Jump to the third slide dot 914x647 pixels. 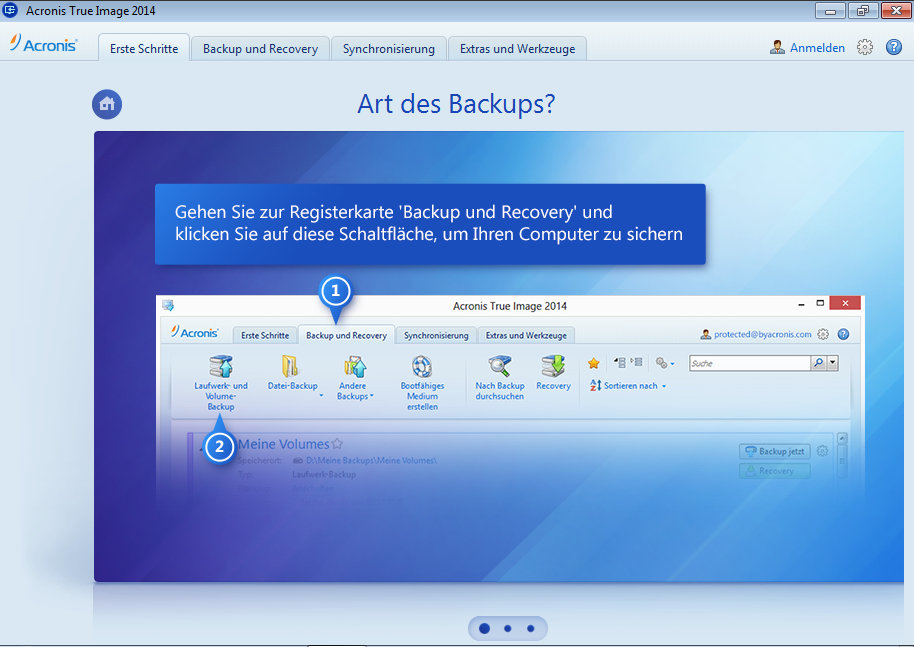[531, 628]
